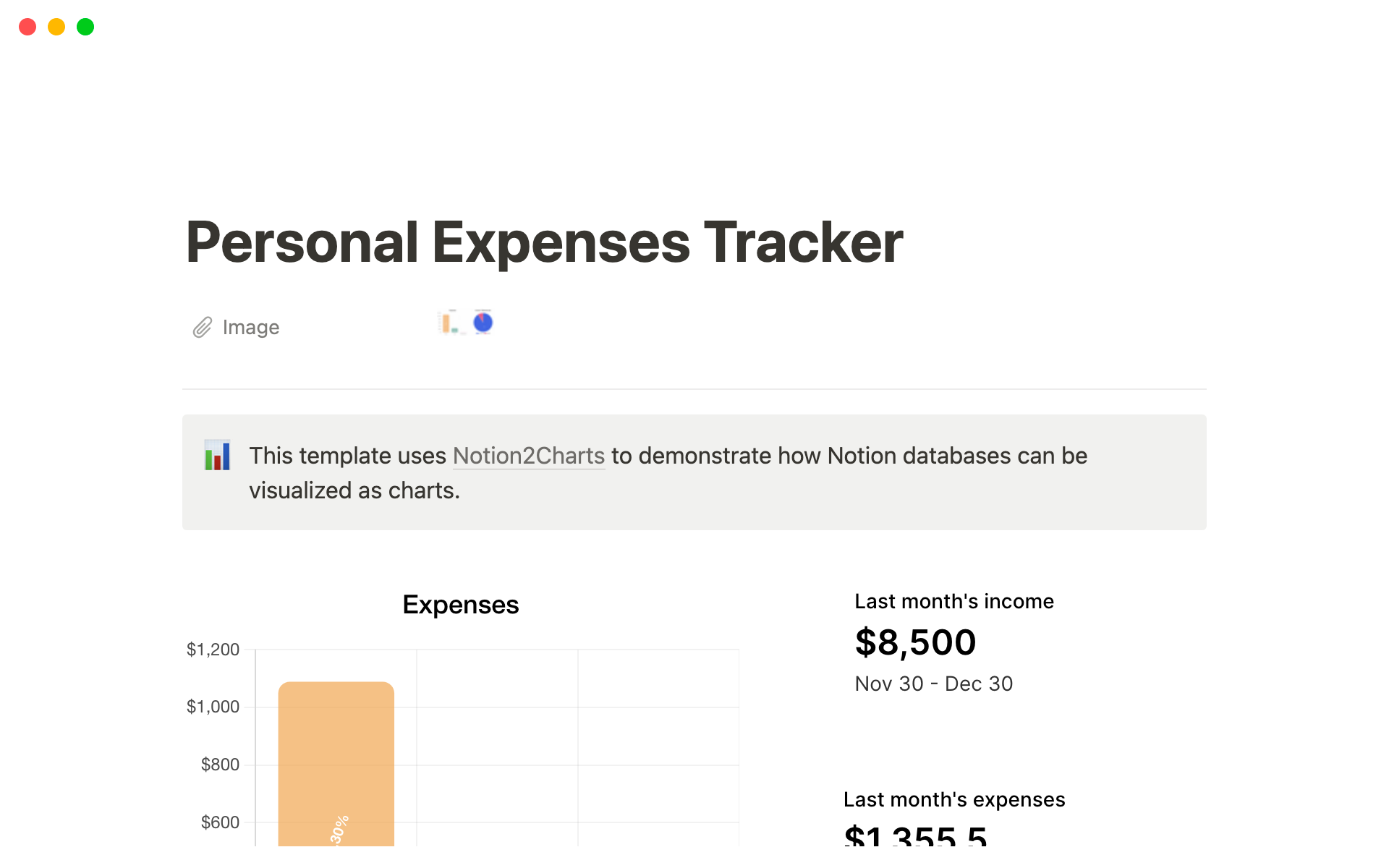Click the paperclip attachment icon beside Image

(202, 327)
